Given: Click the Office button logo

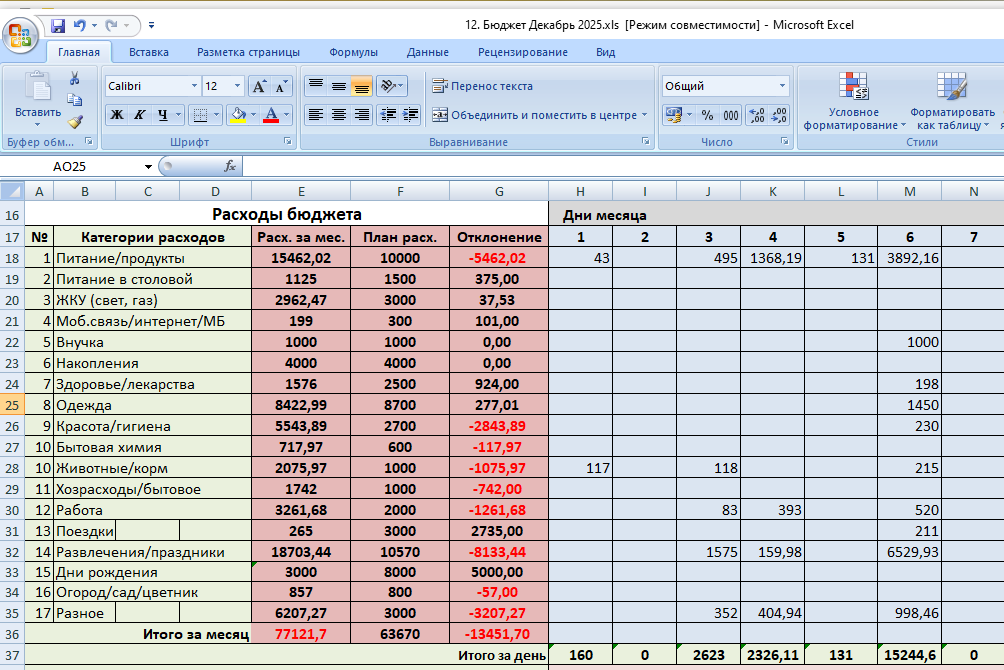Looking at the screenshot, I should click(20, 35).
